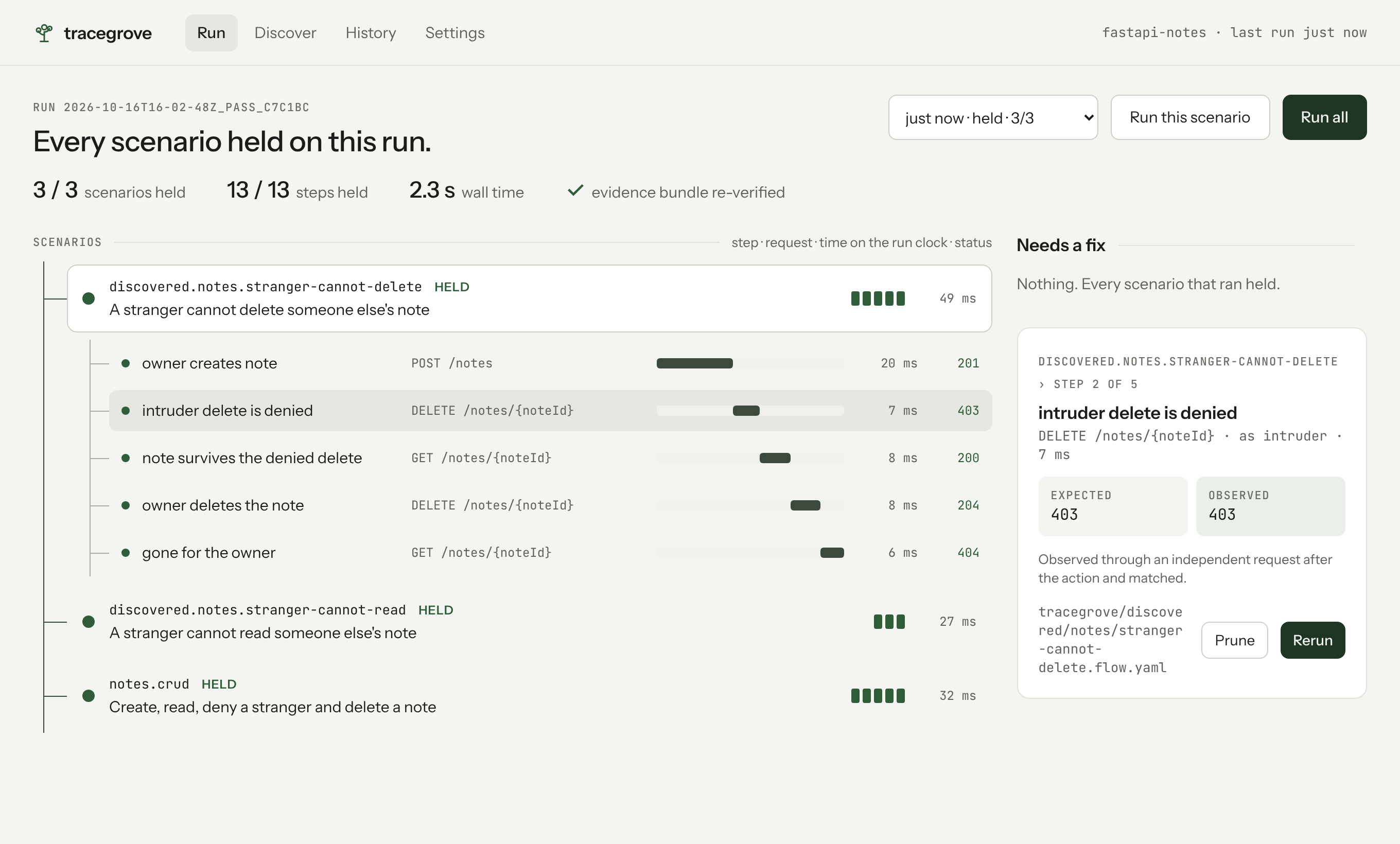
Task: Open the Run tab
Action: (211, 33)
